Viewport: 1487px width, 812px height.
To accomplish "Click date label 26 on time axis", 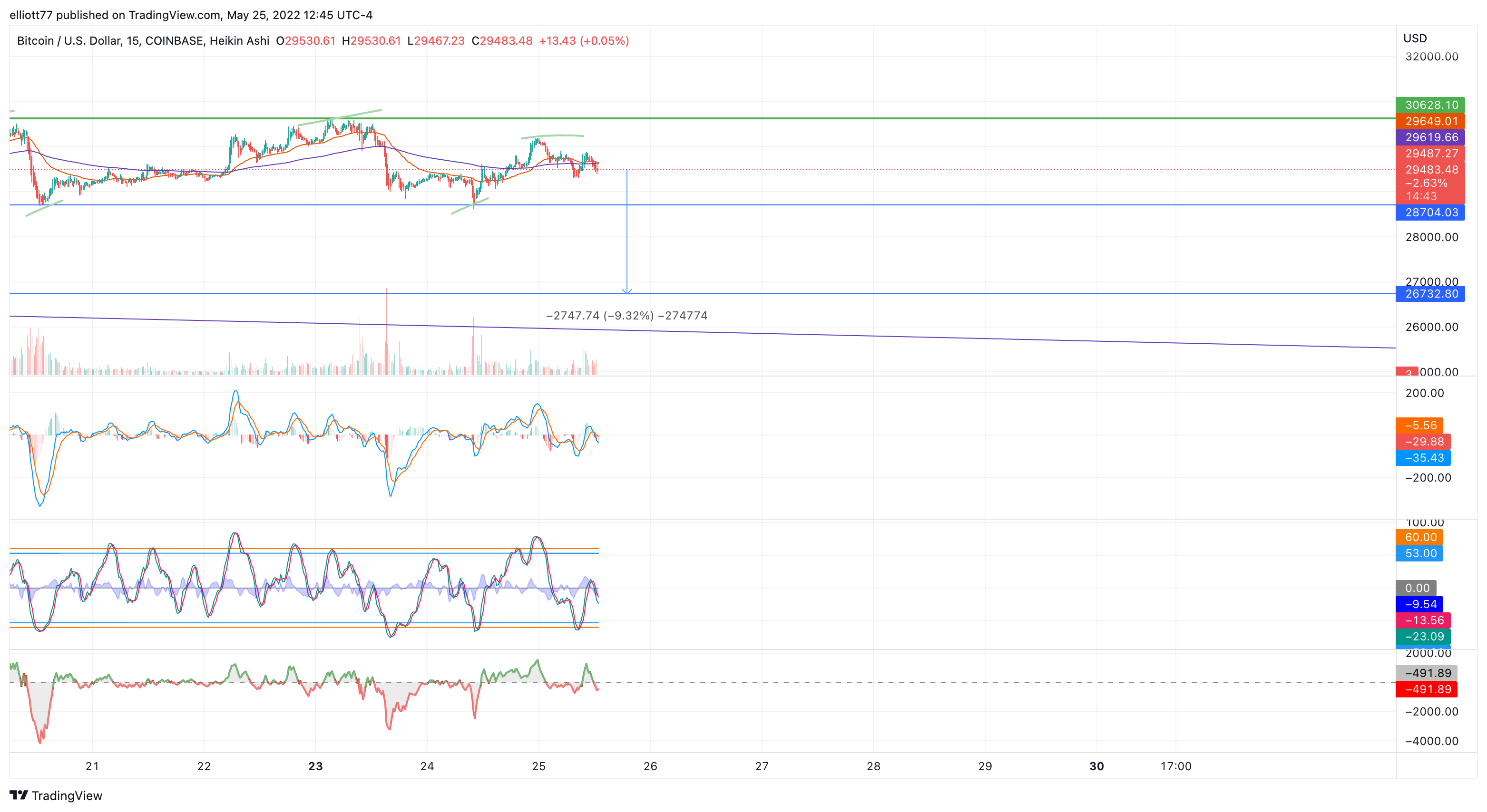I will (x=650, y=766).
